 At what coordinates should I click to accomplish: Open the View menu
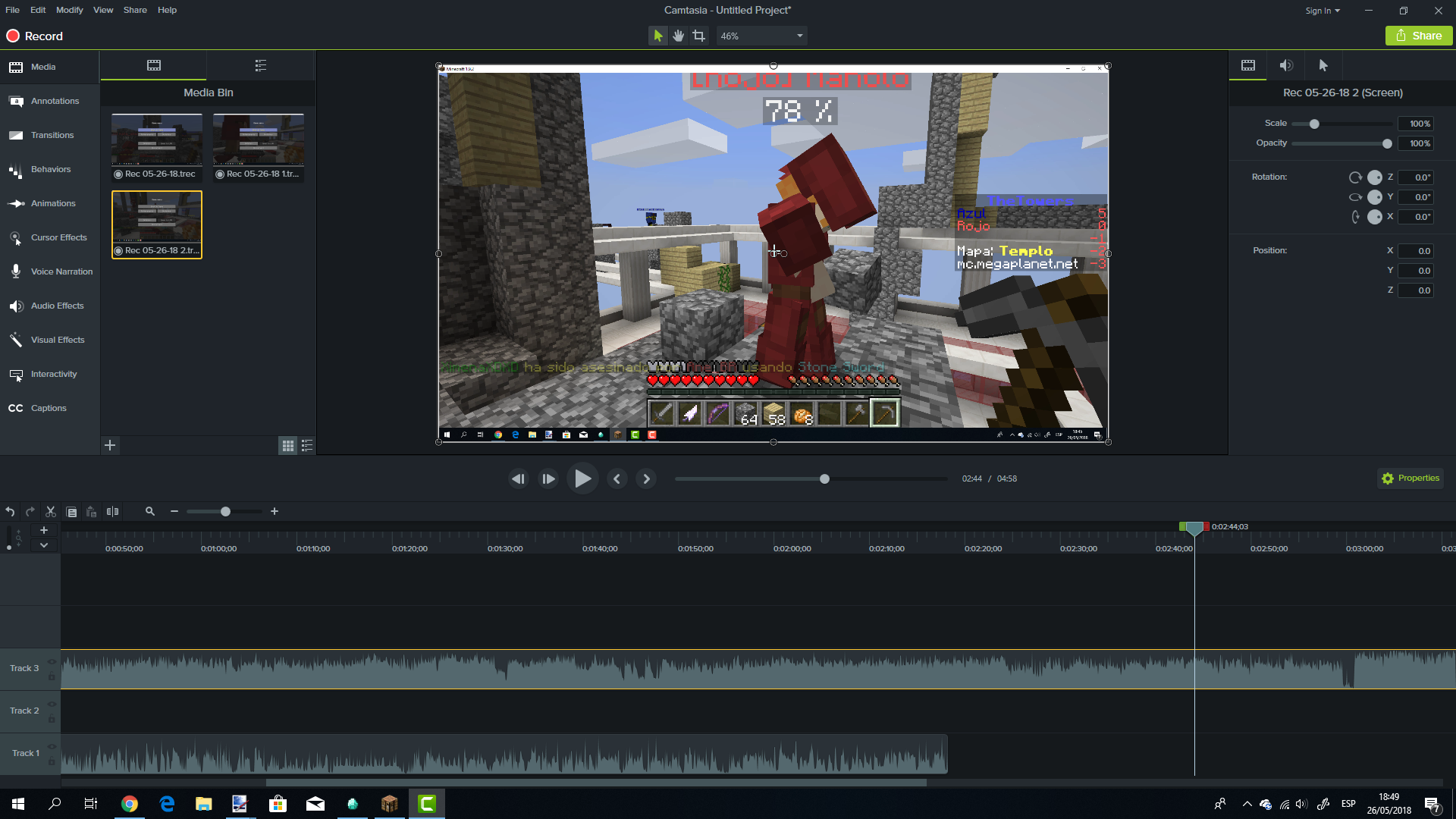pos(103,10)
